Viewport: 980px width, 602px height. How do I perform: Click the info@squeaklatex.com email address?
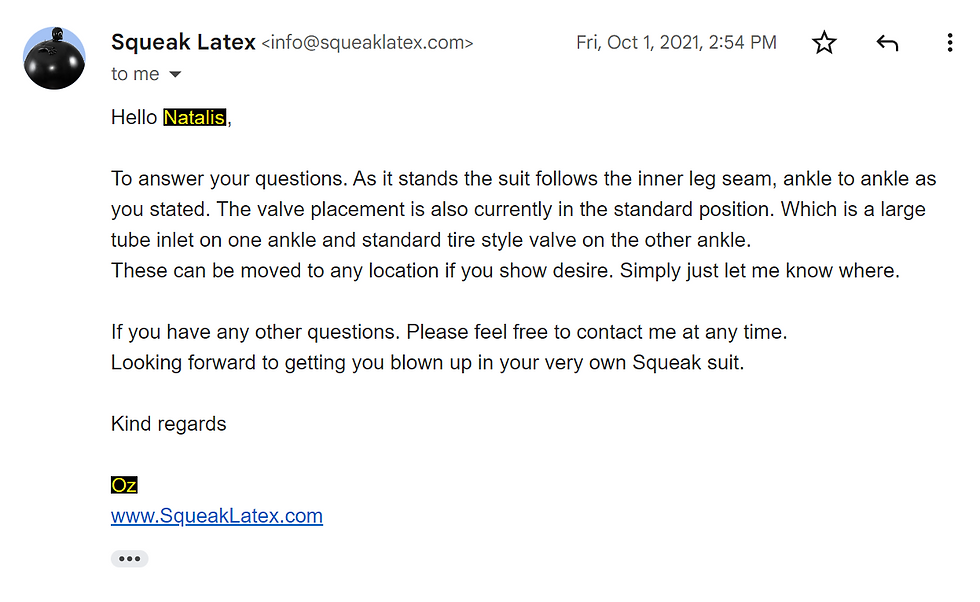(367, 43)
